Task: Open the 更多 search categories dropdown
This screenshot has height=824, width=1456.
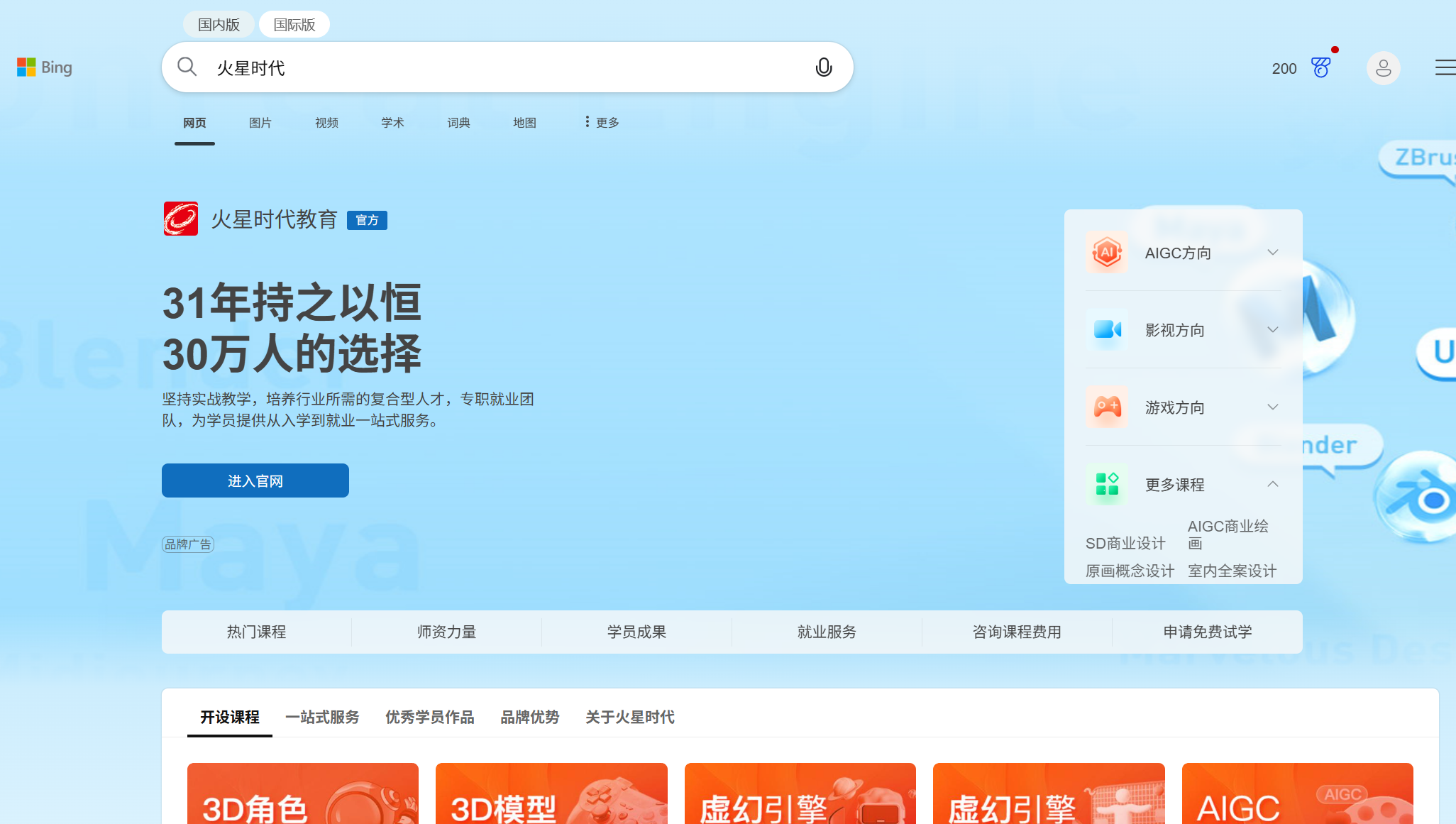Action: [x=602, y=122]
